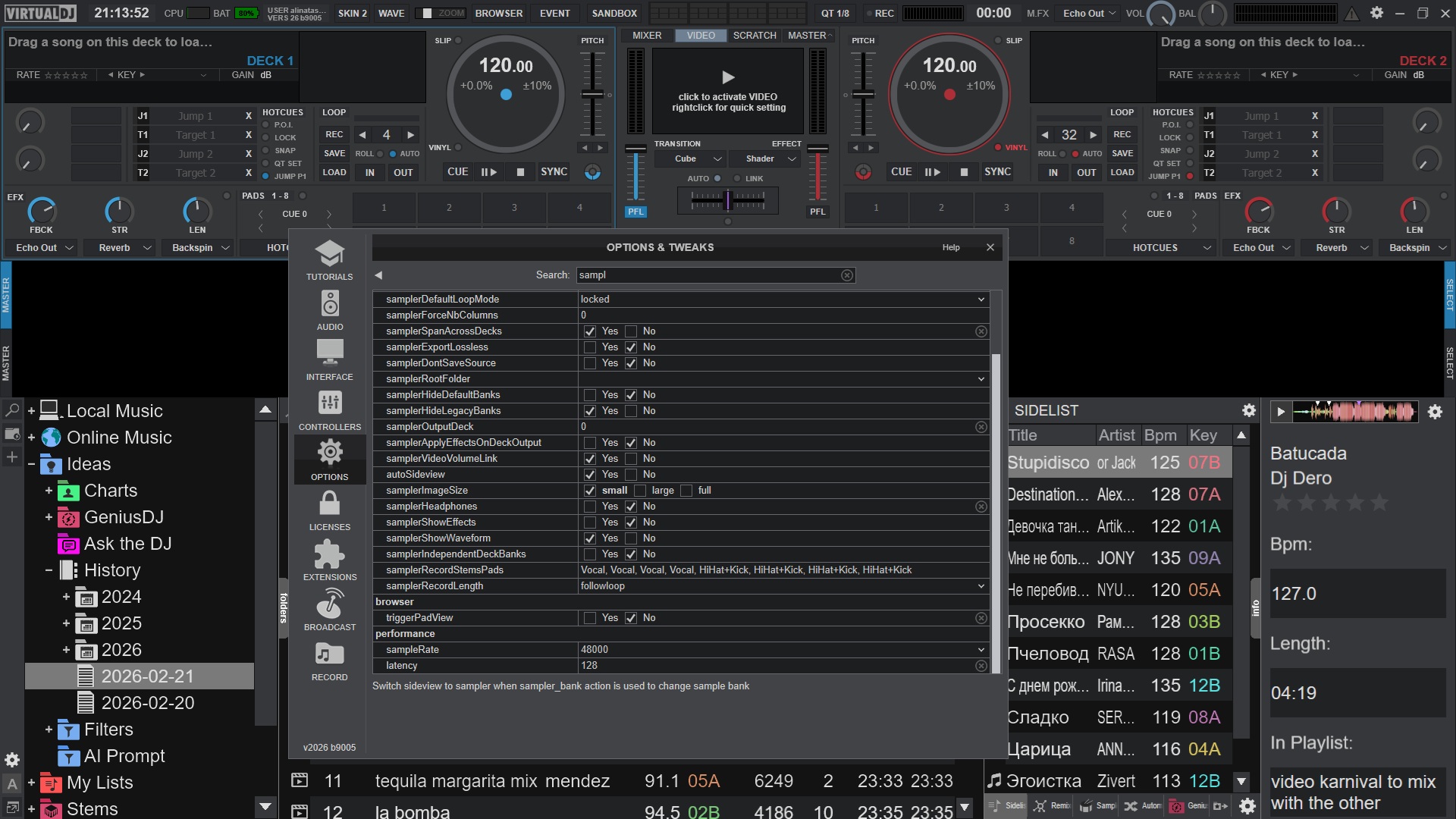Click the Help link in Options
The image size is (1456, 819).
point(950,247)
